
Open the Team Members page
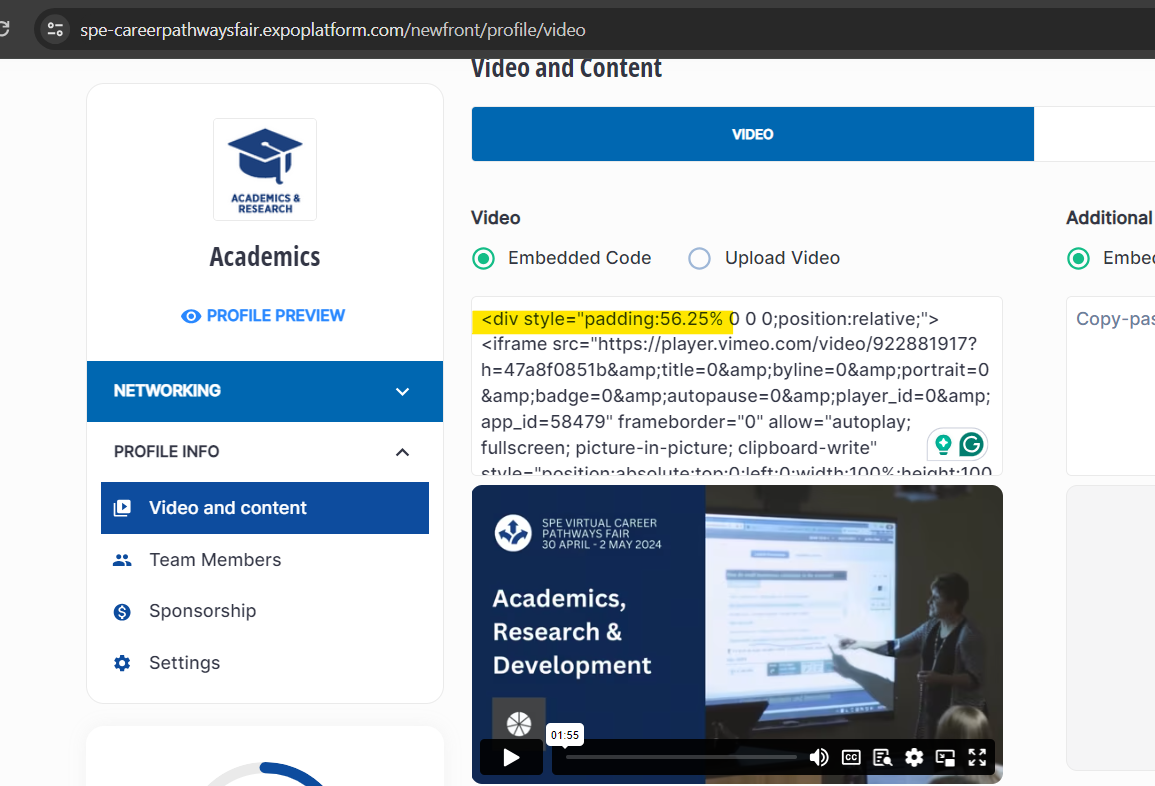[215, 560]
